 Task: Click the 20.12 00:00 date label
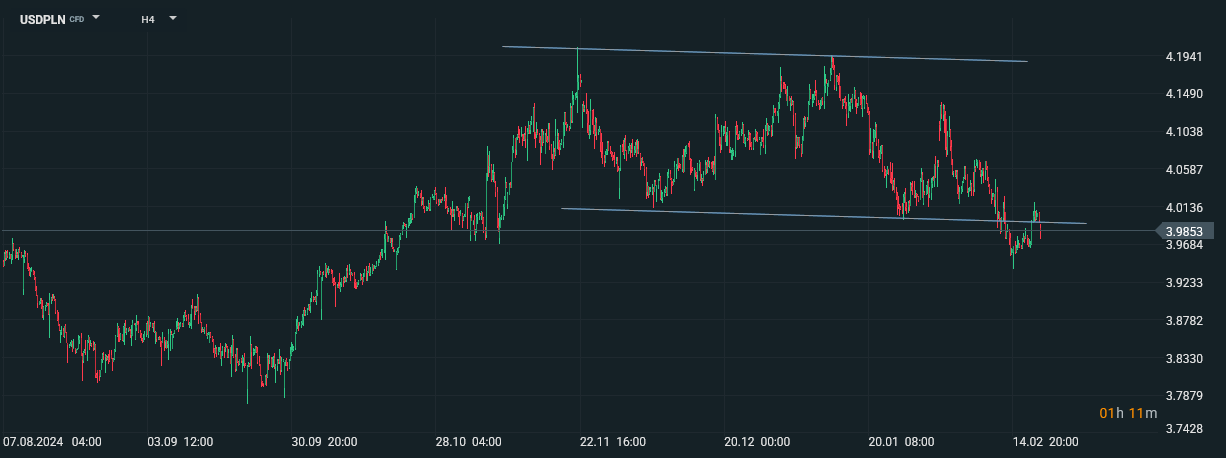pos(757,441)
